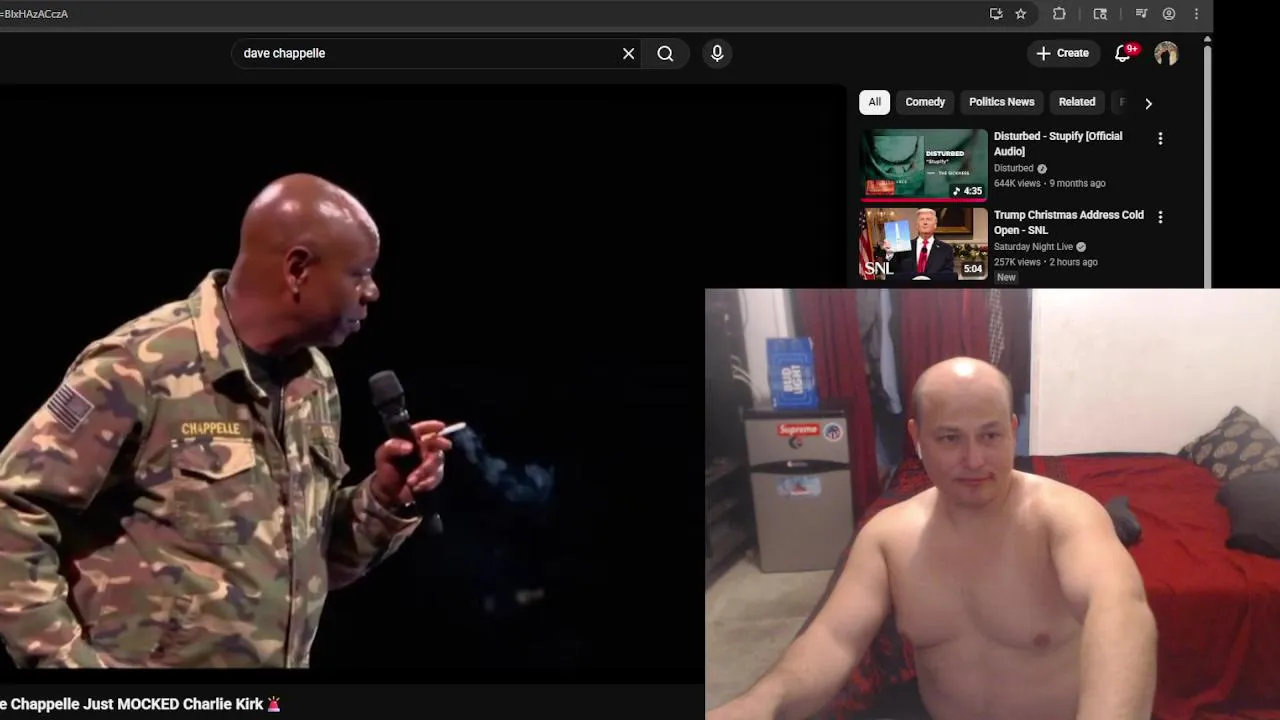Click the 644K views • 9 months ago text
The image size is (1280, 720).
click(x=1049, y=184)
